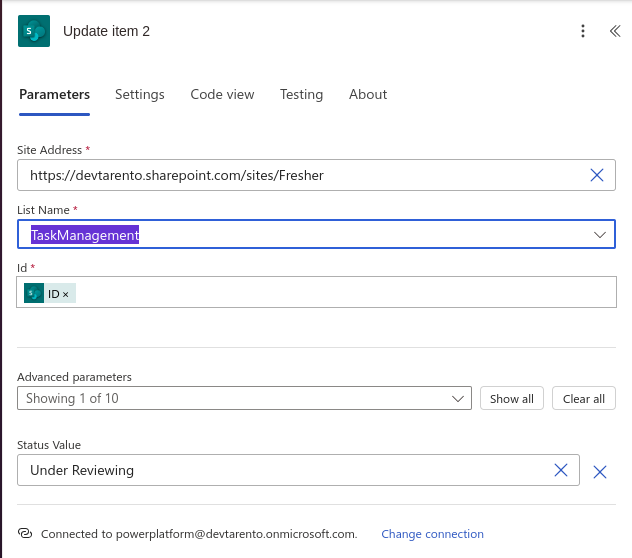Viewport: 632px width, 558px height.
Task: Open the Code view tab
Action: [222, 95]
